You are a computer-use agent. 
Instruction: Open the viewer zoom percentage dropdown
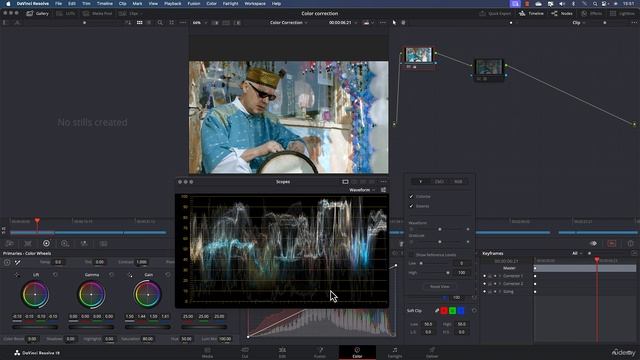pos(200,23)
